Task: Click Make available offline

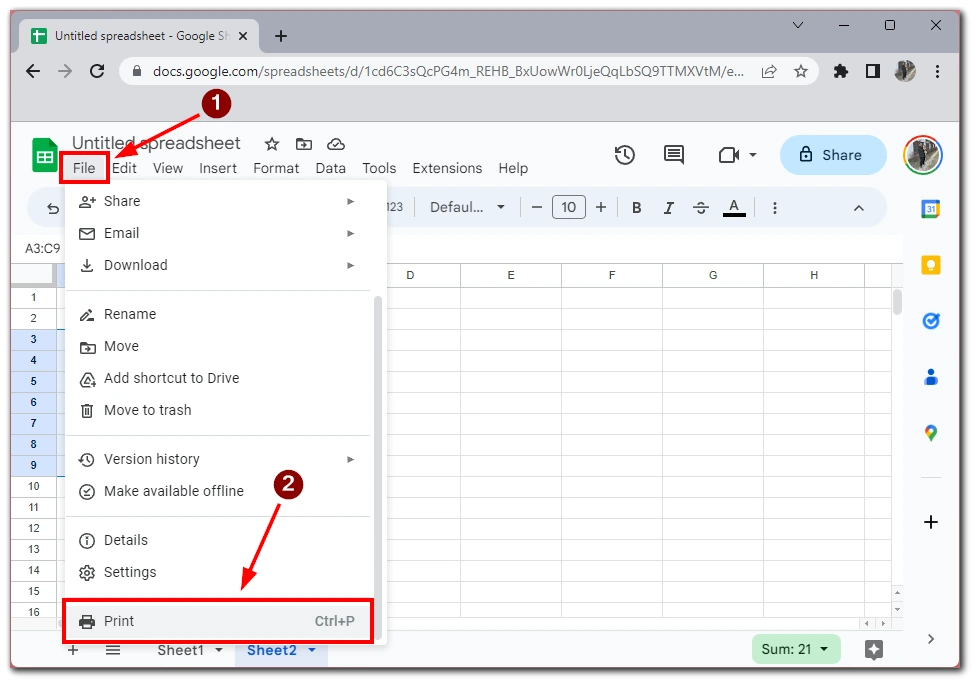Action: (x=173, y=491)
